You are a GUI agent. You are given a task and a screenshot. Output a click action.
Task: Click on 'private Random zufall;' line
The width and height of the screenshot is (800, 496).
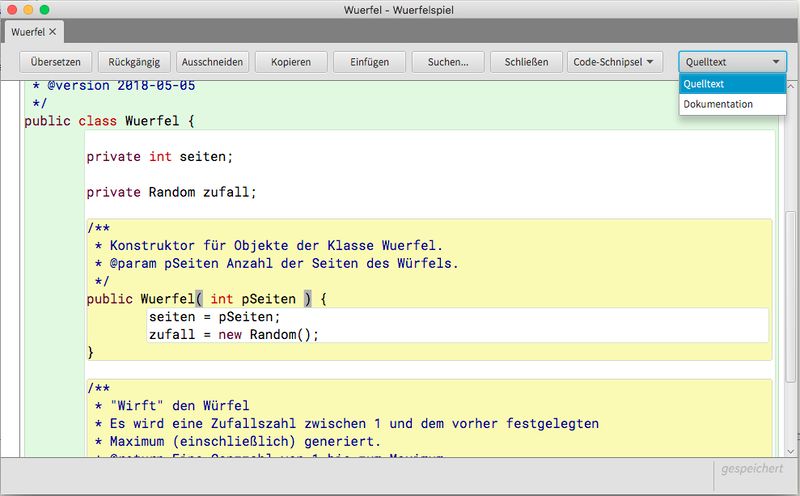pos(171,192)
